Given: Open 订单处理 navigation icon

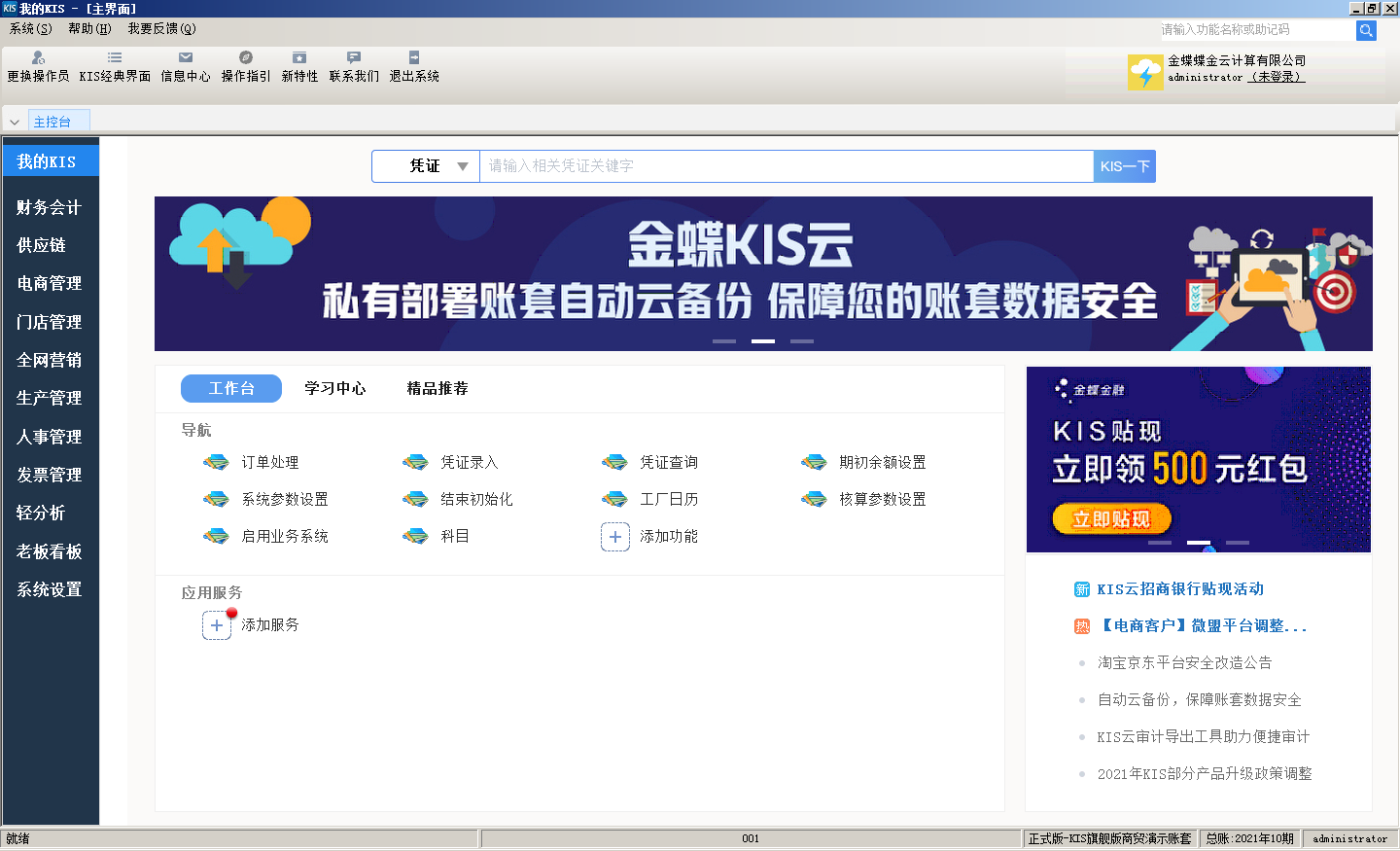Looking at the screenshot, I should (x=216, y=462).
